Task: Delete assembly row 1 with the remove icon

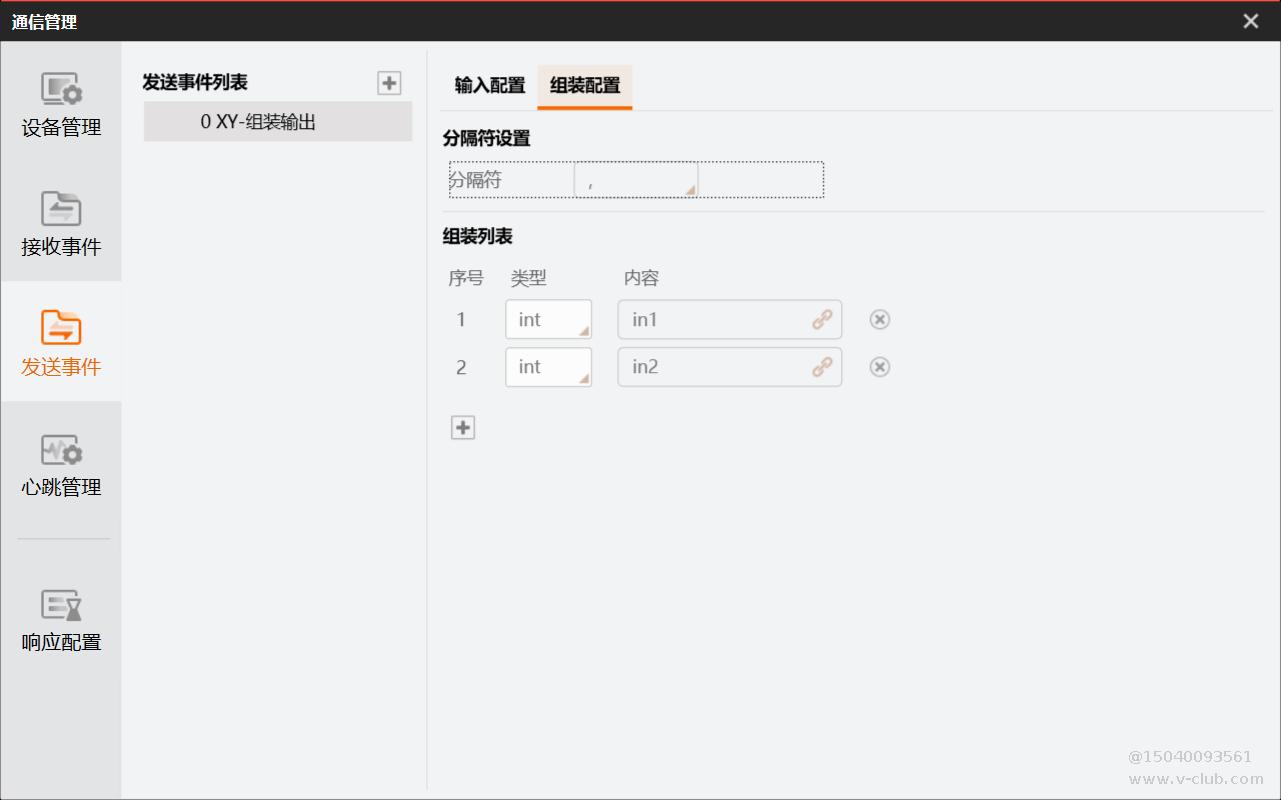Action: coord(879,320)
